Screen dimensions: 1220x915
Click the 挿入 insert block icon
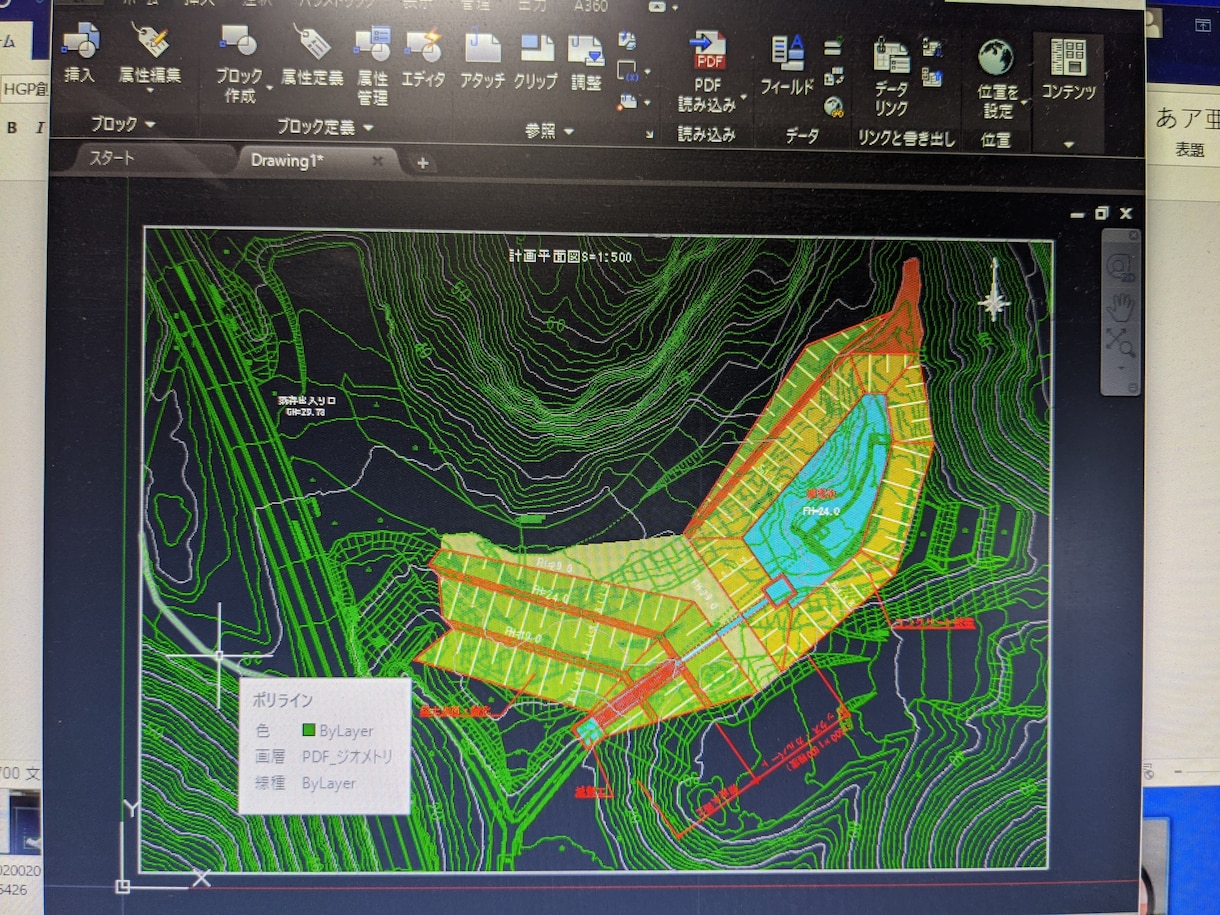click(80, 42)
